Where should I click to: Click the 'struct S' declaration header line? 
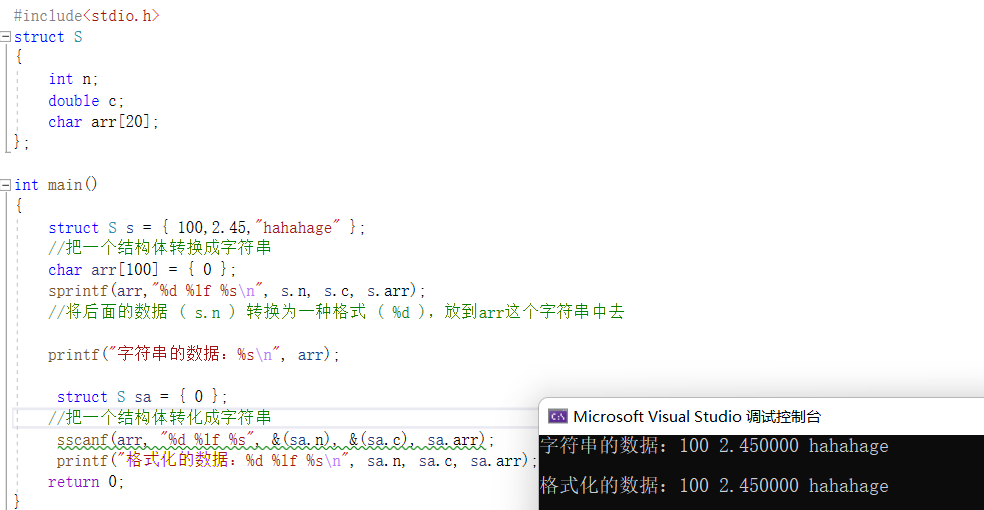click(48, 37)
